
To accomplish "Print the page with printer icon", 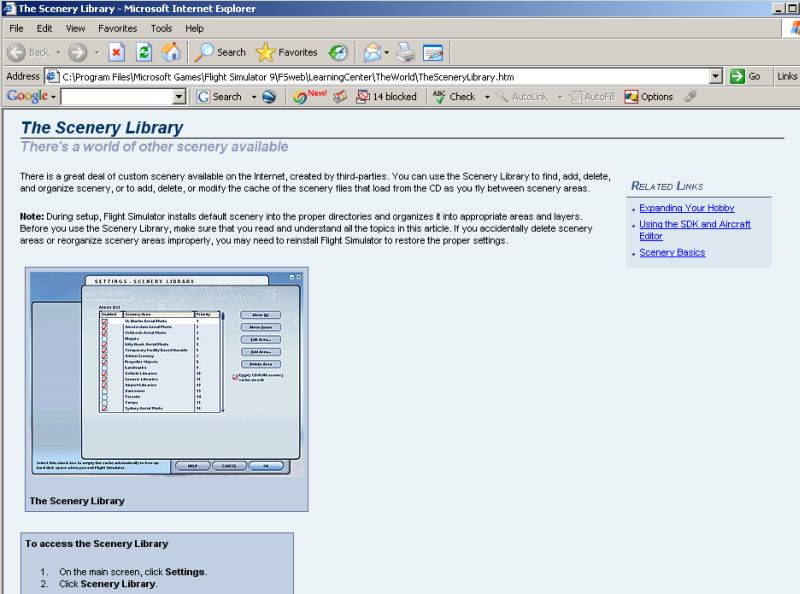I will (406, 53).
